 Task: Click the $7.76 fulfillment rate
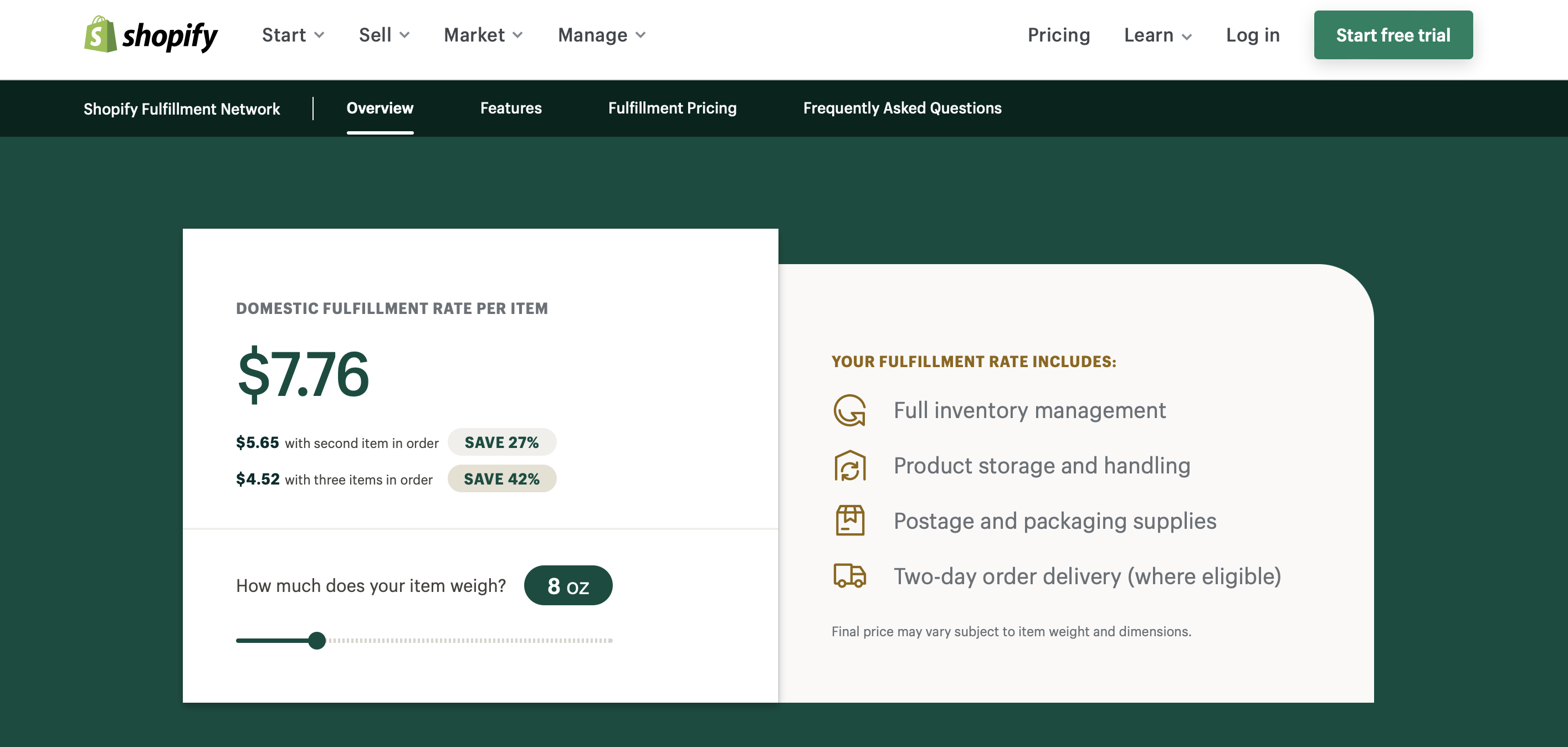[x=303, y=374]
